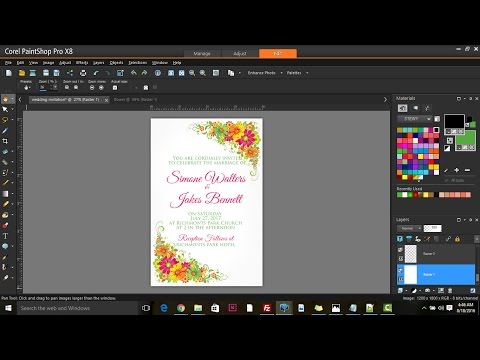Viewport: 480px width, 360px height.
Task: Toggle the Layers palette auto-hide pin
Action: (470, 220)
